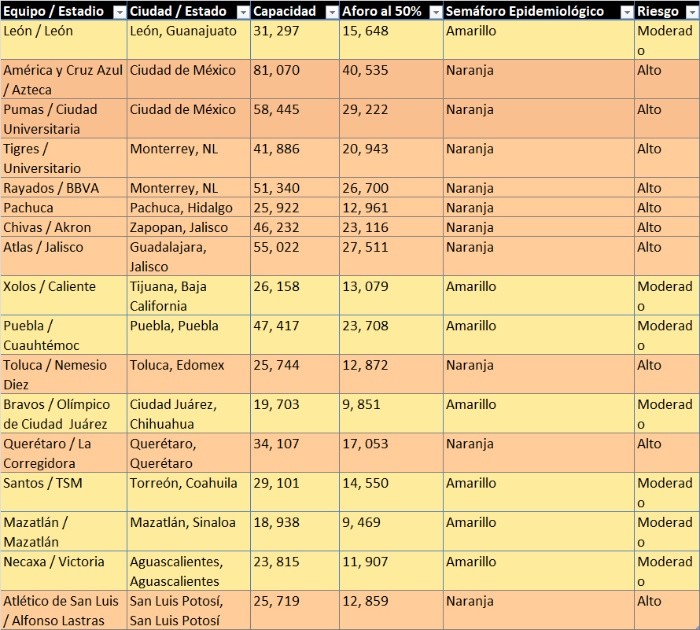Select the León / León cell

tap(63, 40)
